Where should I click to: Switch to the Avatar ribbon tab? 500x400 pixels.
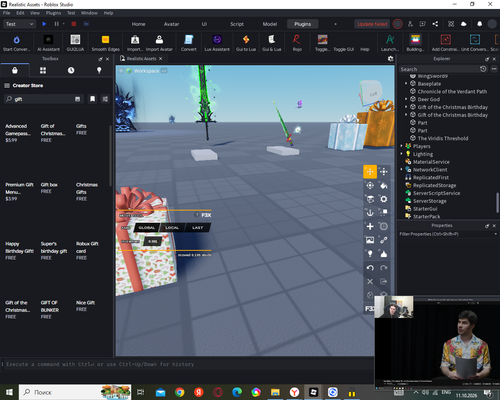(171, 24)
